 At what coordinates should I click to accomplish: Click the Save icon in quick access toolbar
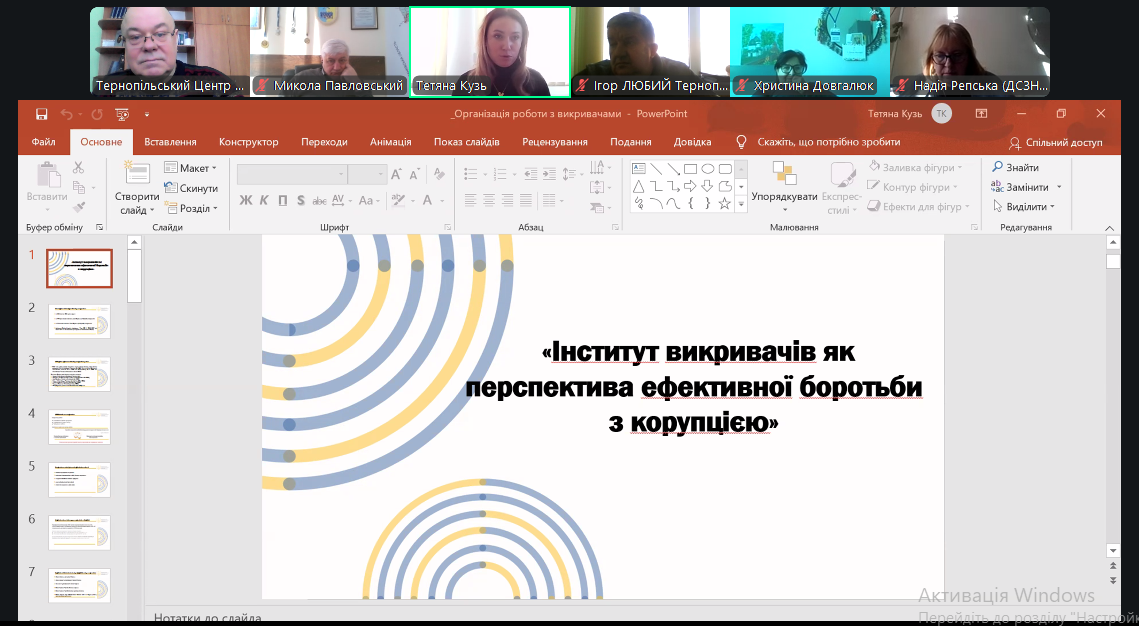41,114
